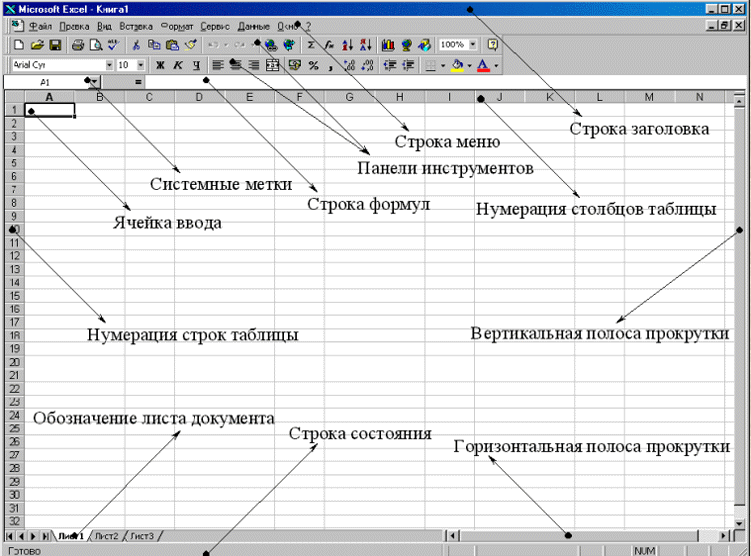Decrease indent in the formatting toolbar
Screen dimensions: 751x556
click(x=390, y=65)
